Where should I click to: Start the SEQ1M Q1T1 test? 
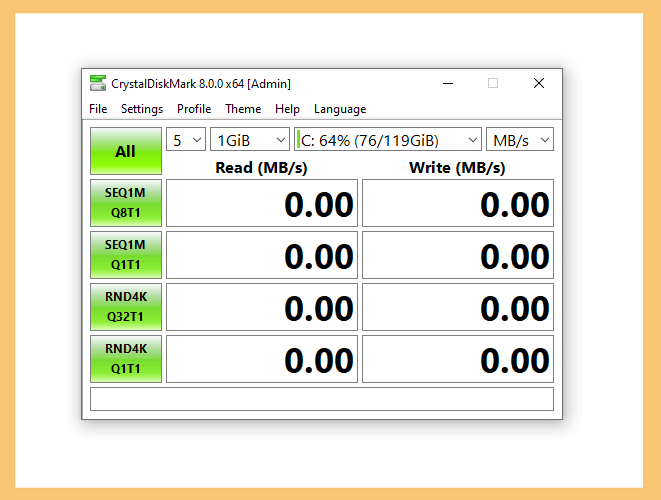point(126,255)
